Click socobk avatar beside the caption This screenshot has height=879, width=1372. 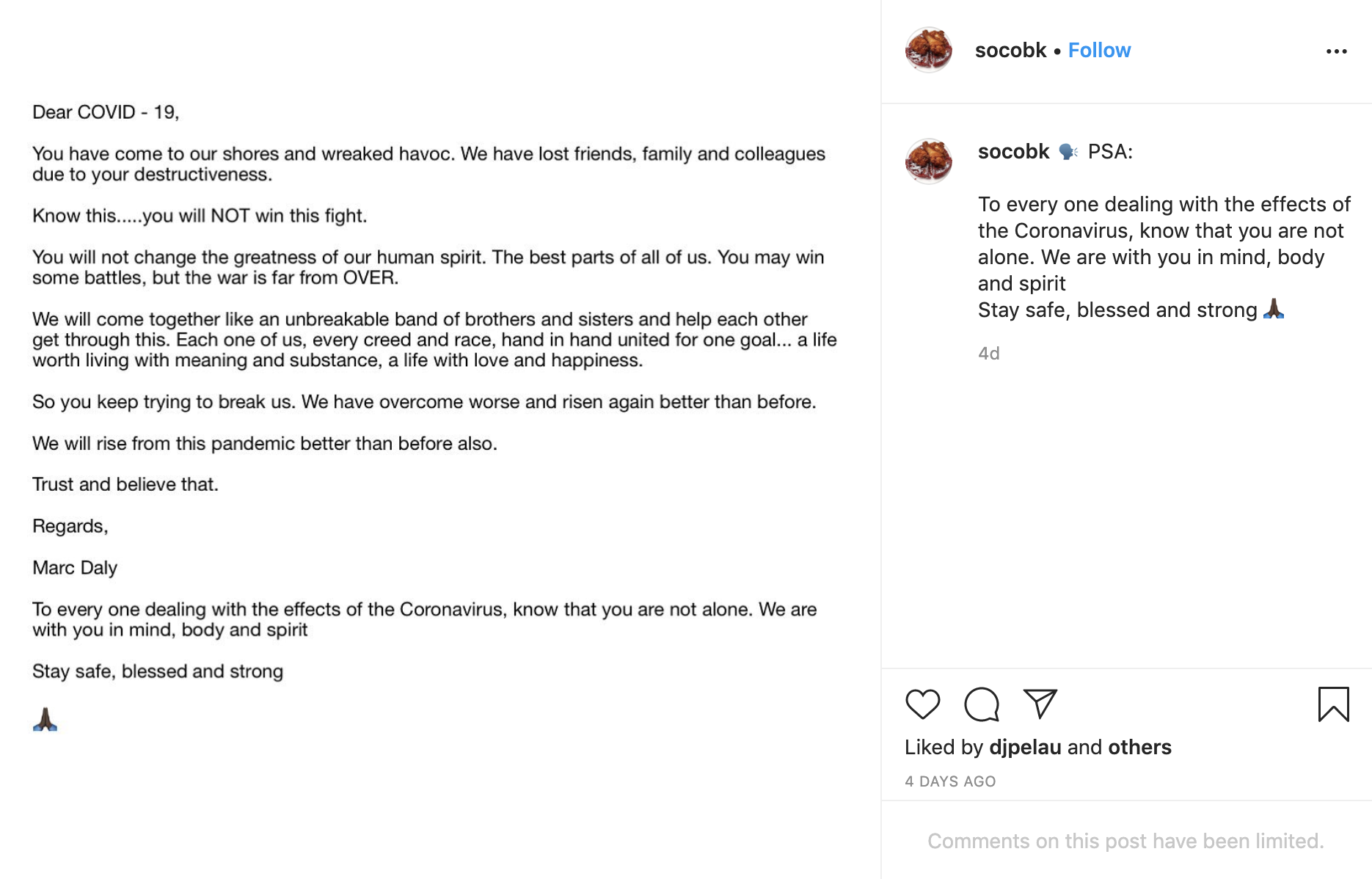click(929, 160)
